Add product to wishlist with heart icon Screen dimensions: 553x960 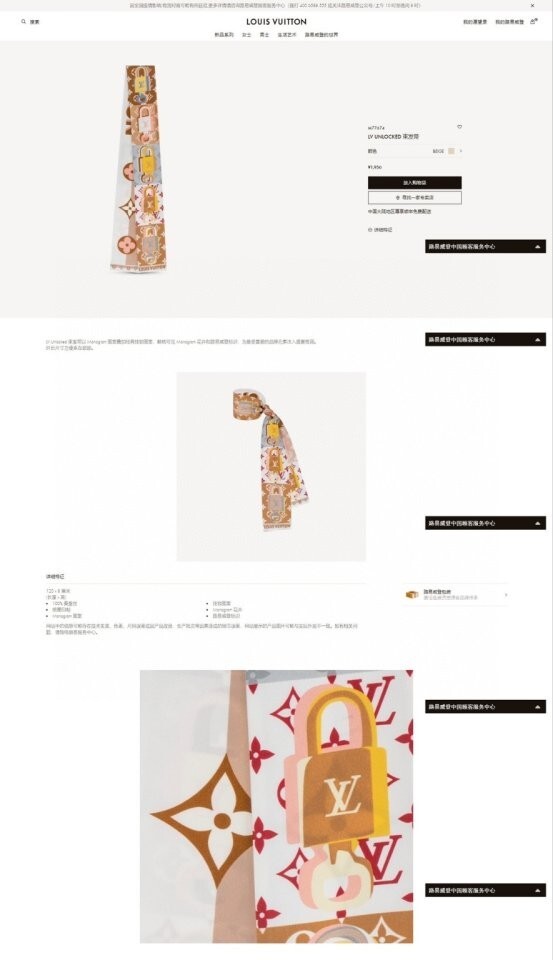pos(460,127)
